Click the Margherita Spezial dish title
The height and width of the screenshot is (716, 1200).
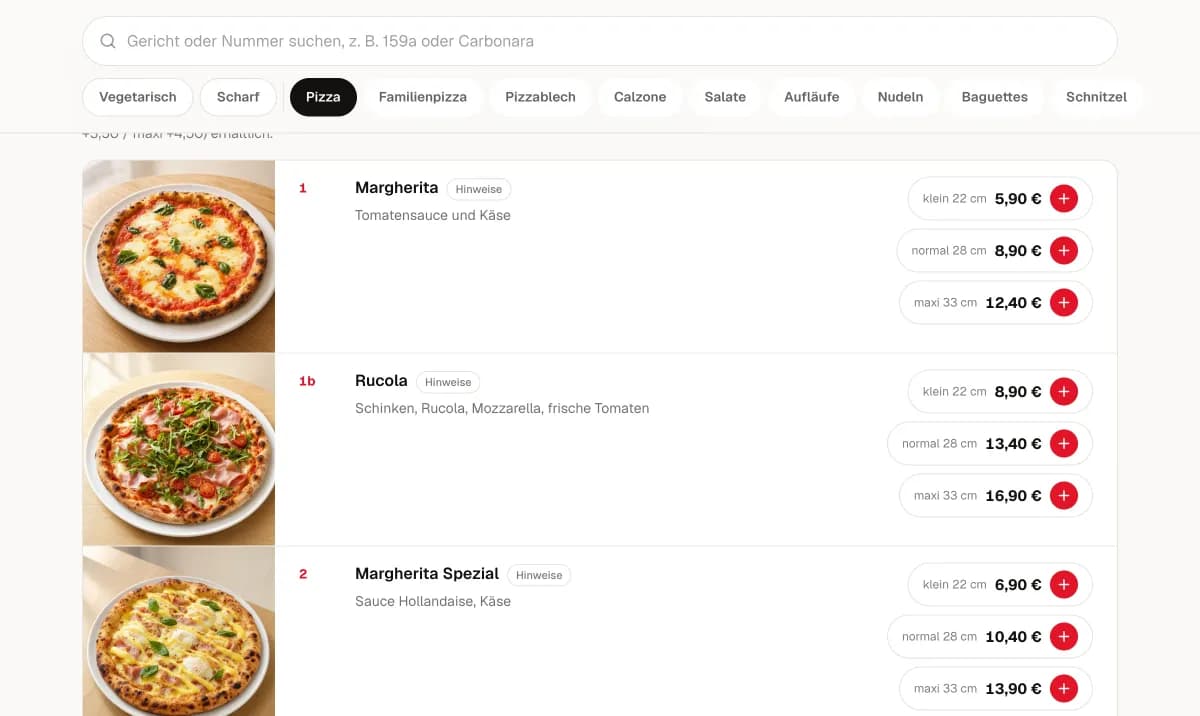(427, 574)
